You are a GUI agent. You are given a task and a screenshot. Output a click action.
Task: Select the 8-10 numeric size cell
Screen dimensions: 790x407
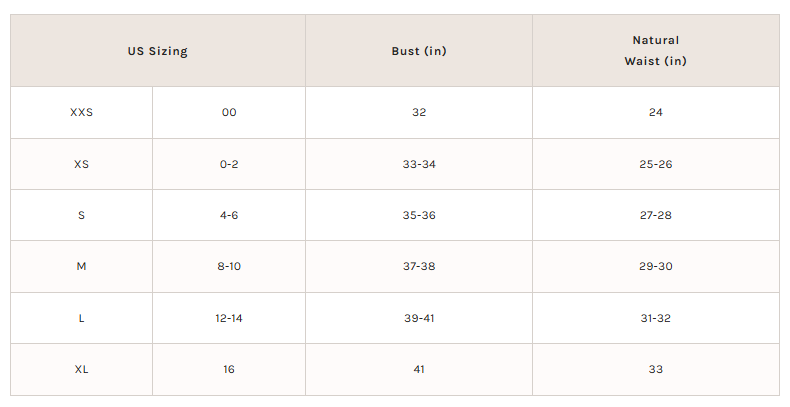(x=229, y=266)
